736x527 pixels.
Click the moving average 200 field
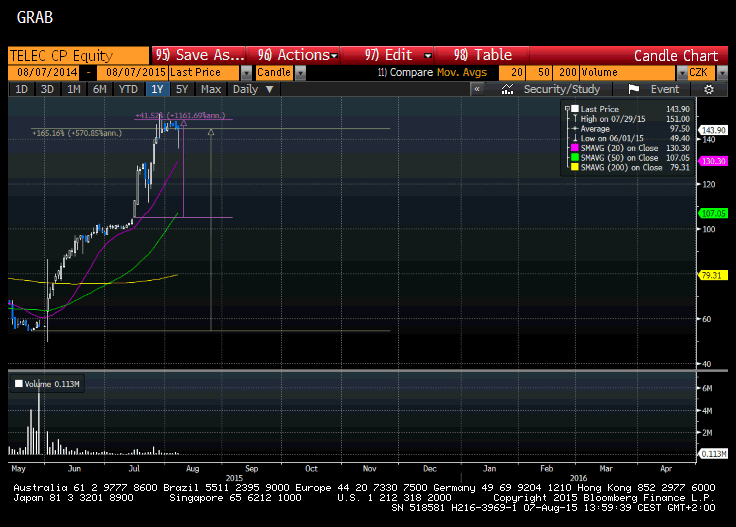pos(566,73)
